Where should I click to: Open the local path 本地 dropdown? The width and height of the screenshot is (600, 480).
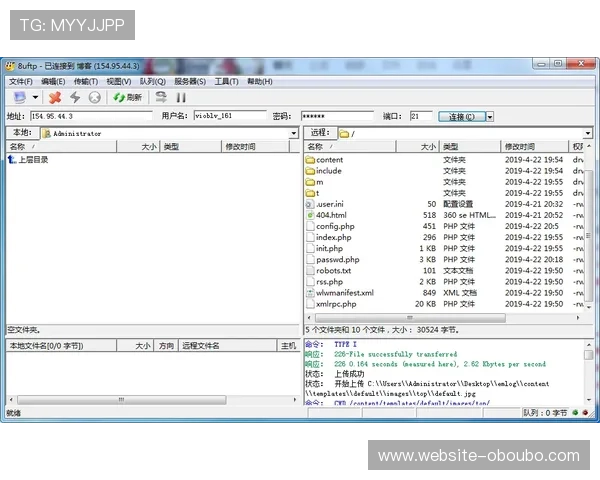coord(293,133)
